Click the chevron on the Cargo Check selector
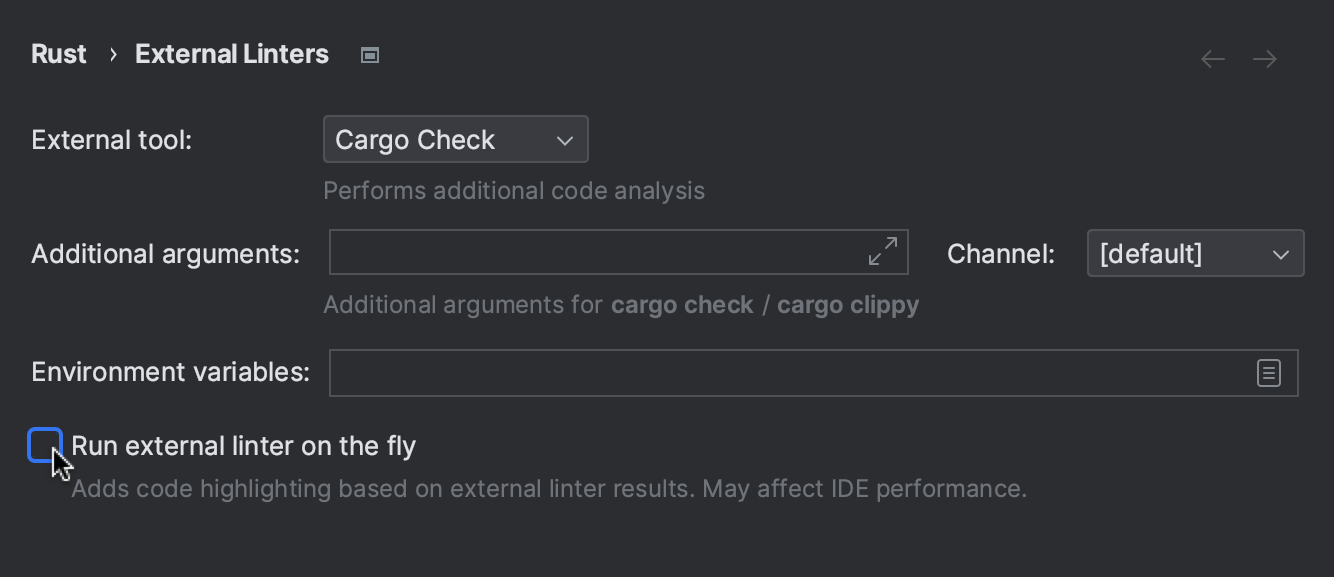 pos(564,139)
